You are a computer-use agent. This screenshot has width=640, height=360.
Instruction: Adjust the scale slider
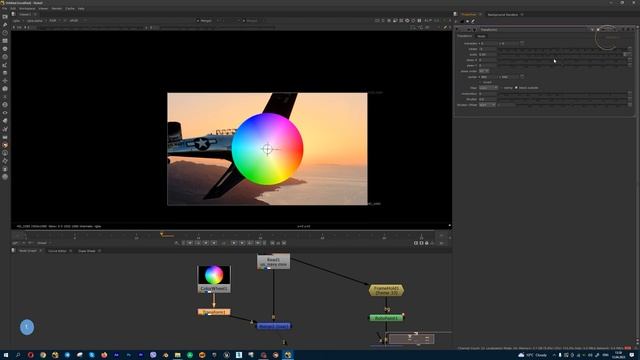click(561, 54)
